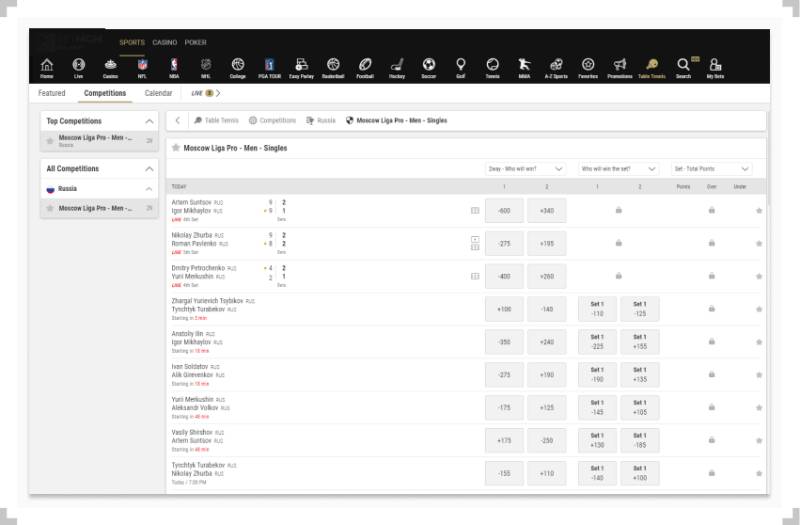Open Promotions megaphone icon

click(x=620, y=68)
